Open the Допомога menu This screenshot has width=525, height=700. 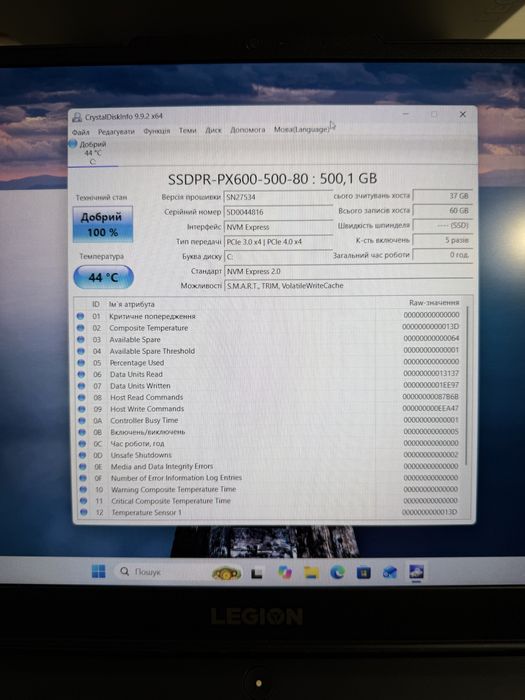click(248, 129)
